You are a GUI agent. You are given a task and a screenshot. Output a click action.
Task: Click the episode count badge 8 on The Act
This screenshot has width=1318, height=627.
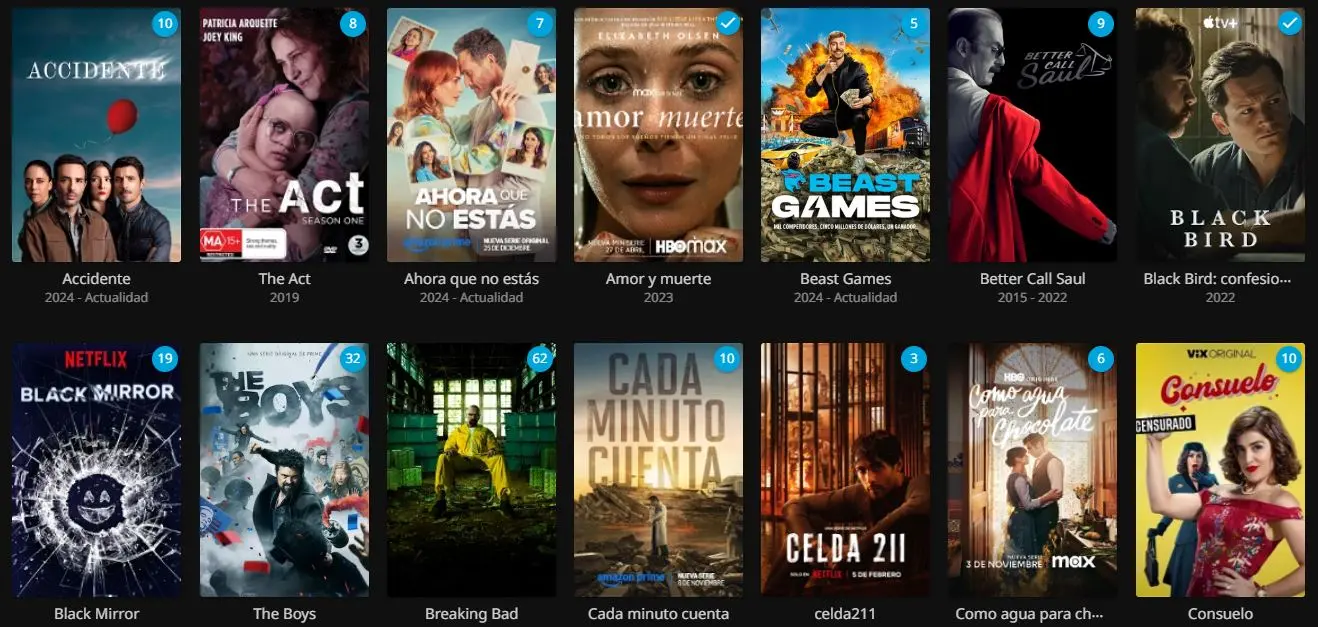pos(352,22)
